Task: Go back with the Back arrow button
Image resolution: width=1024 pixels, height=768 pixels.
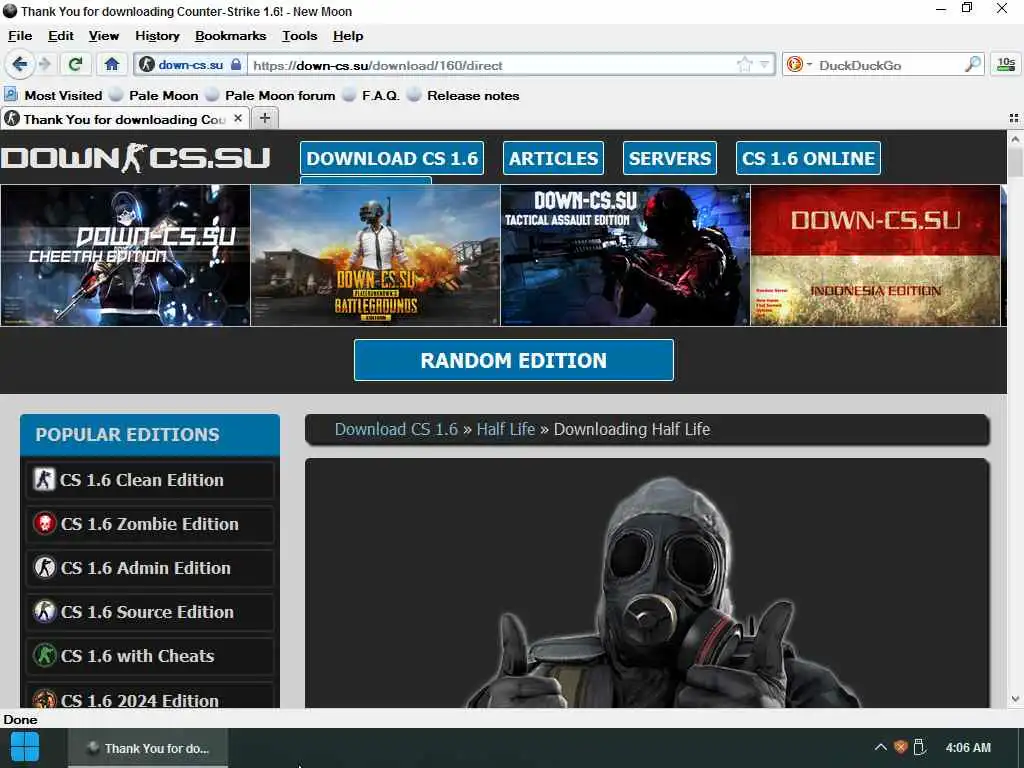Action: click(20, 65)
